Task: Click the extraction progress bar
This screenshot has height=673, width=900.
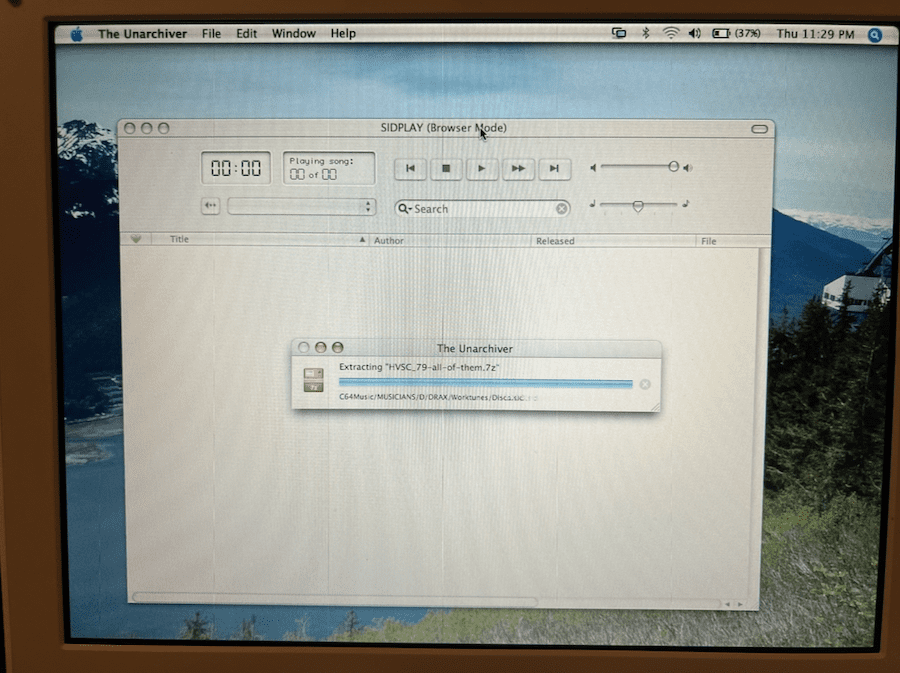Action: tap(486, 383)
